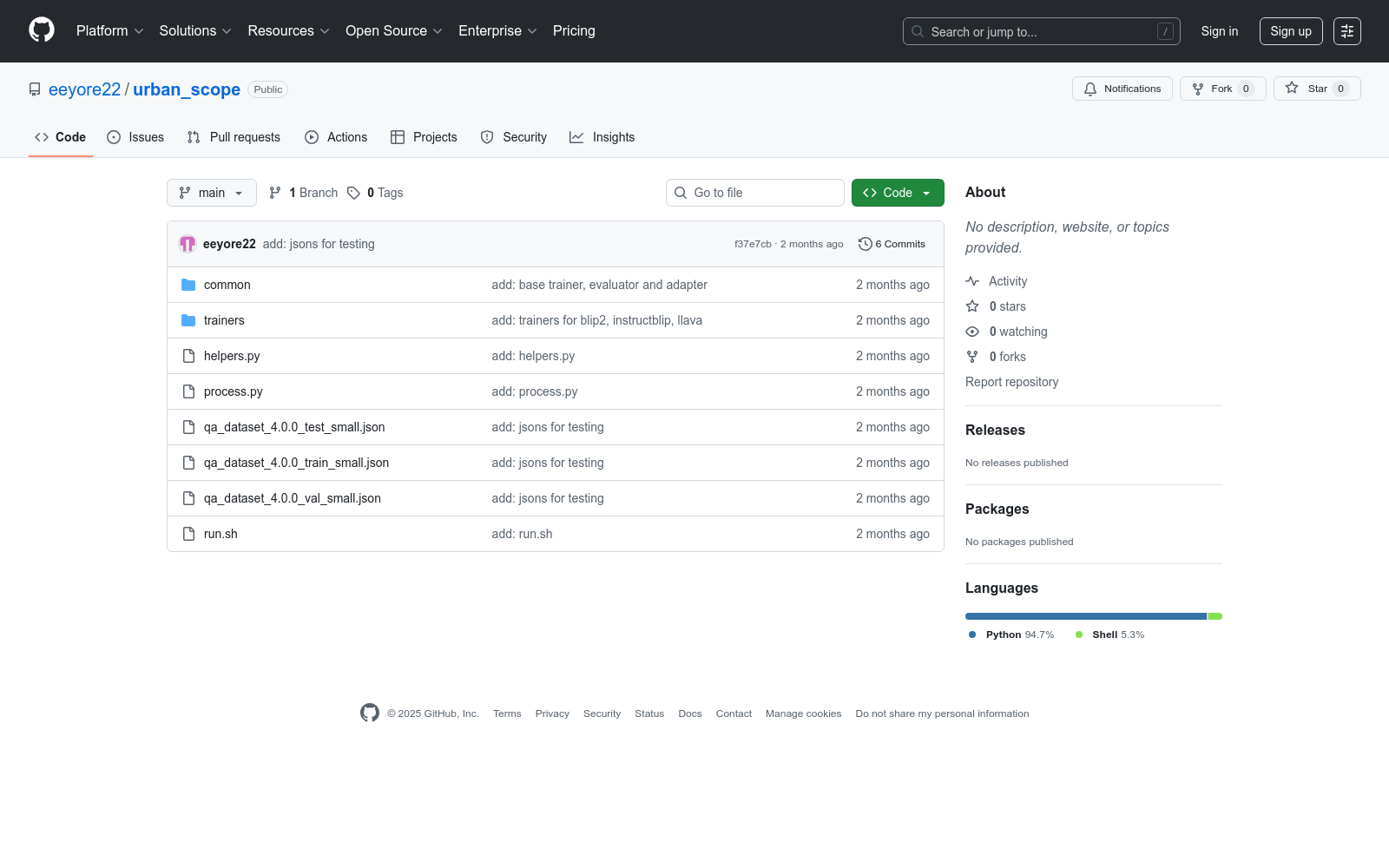
Task: Open the eeyore22 owner link
Action: 84,89
